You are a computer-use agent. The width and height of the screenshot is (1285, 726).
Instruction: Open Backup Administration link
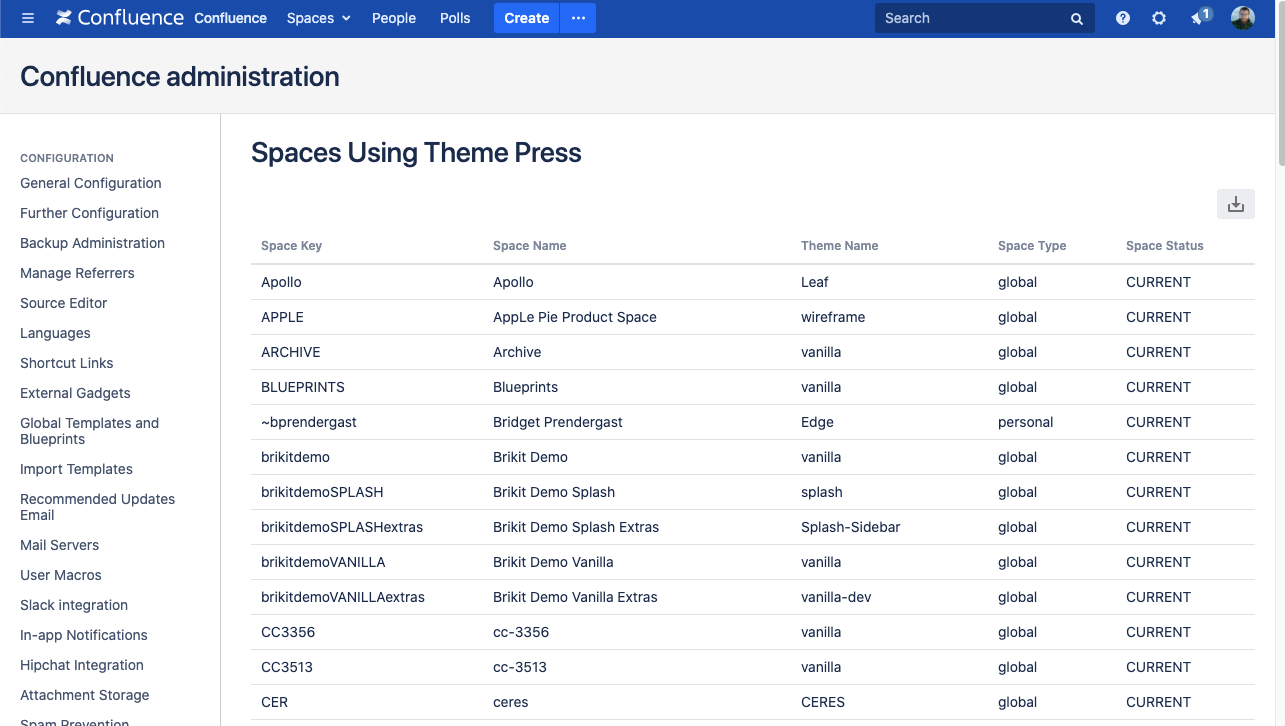click(x=93, y=243)
